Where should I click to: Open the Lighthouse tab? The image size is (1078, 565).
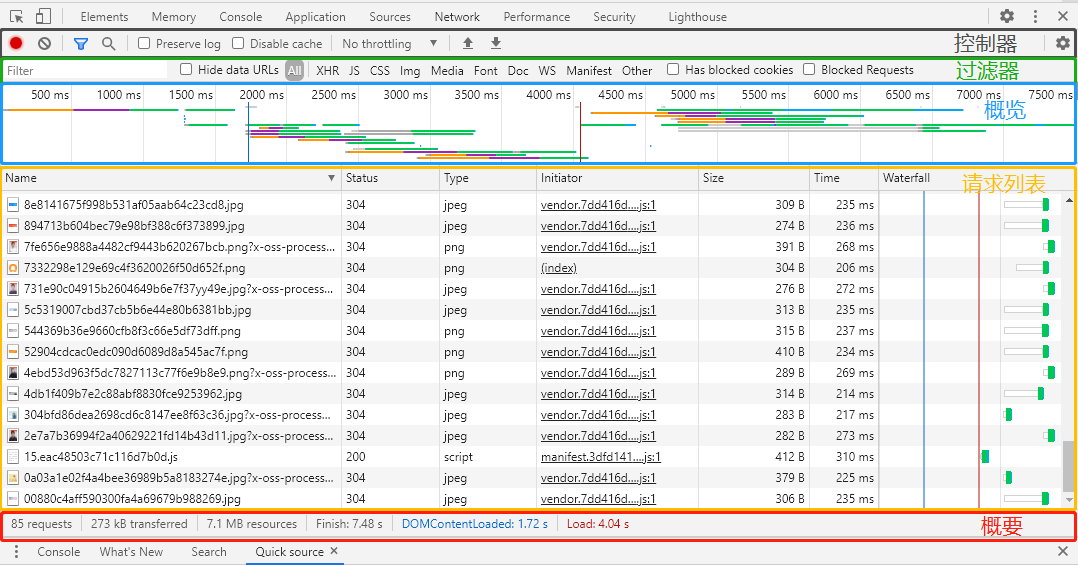click(697, 17)
